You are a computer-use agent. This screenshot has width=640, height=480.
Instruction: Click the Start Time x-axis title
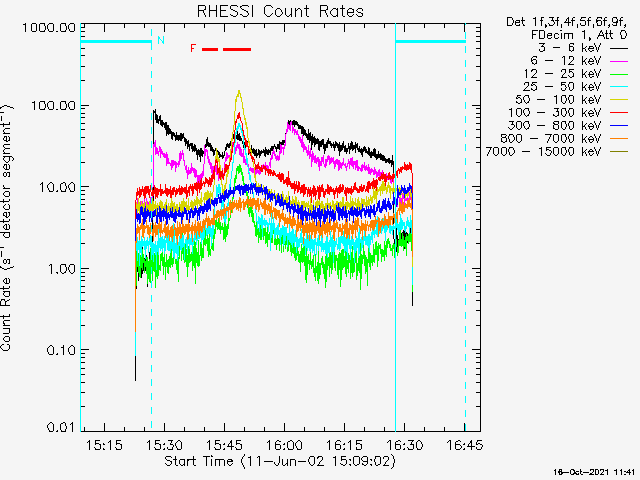(x=280, y=461)
